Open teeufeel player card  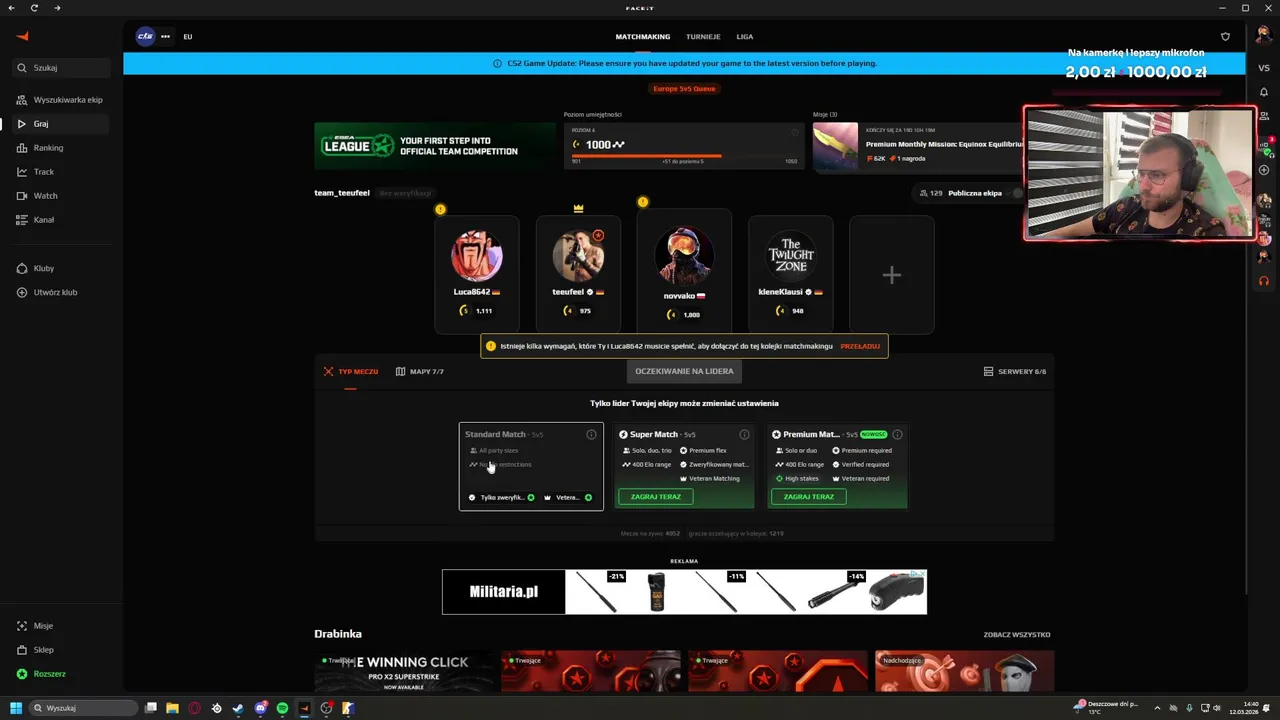coord(578,274)
